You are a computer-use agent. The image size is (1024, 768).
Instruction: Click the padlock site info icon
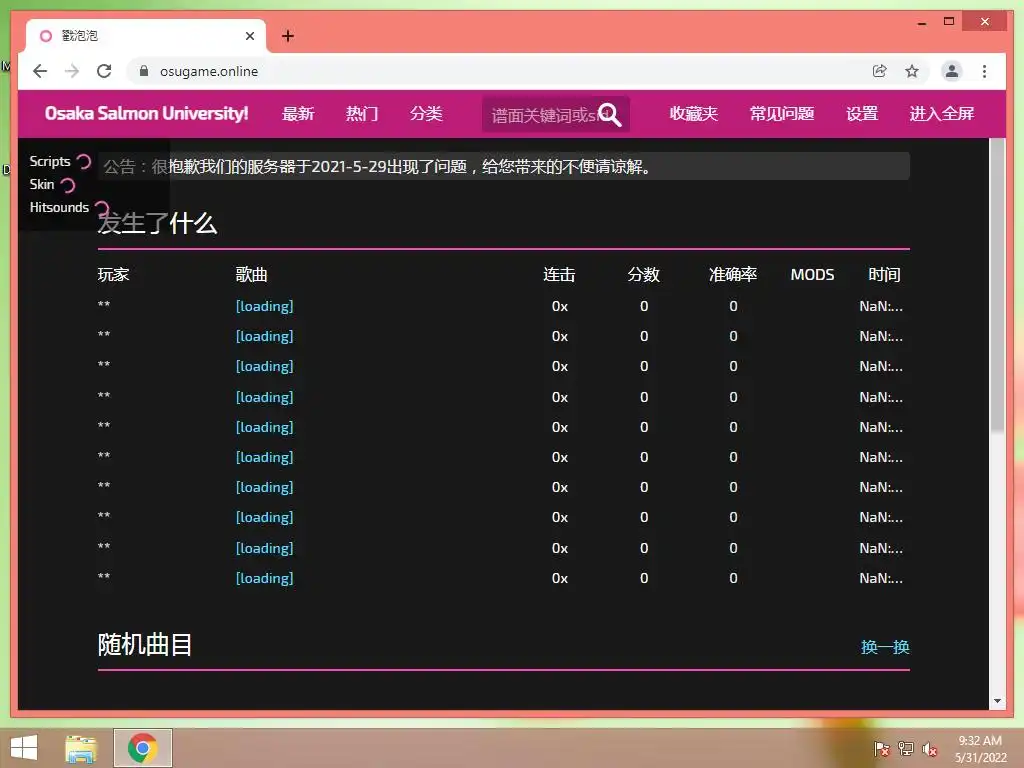144,71
